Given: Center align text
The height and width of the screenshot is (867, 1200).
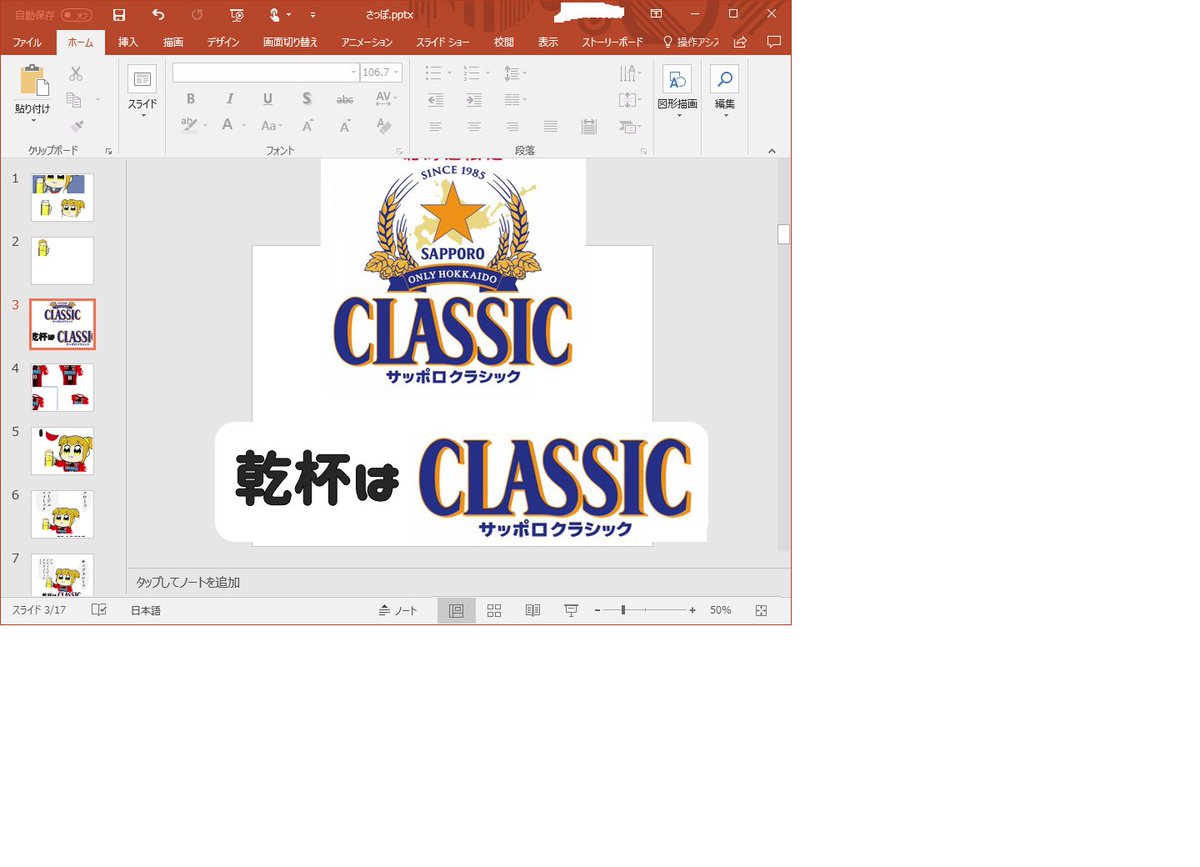Looking at the screenshot, I should (x=474, y=126).
